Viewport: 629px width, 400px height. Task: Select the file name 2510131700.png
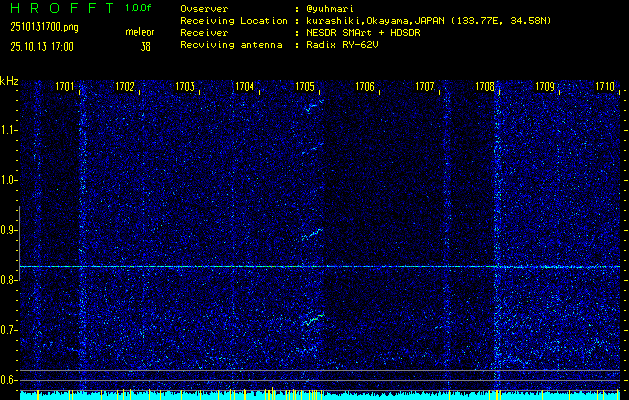(x=45, y=27)
